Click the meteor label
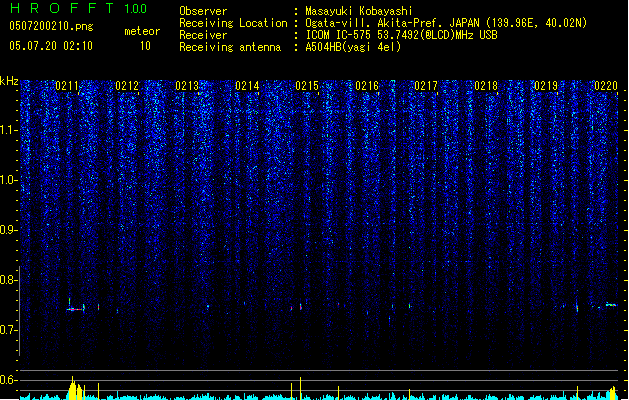 point(142,31)
